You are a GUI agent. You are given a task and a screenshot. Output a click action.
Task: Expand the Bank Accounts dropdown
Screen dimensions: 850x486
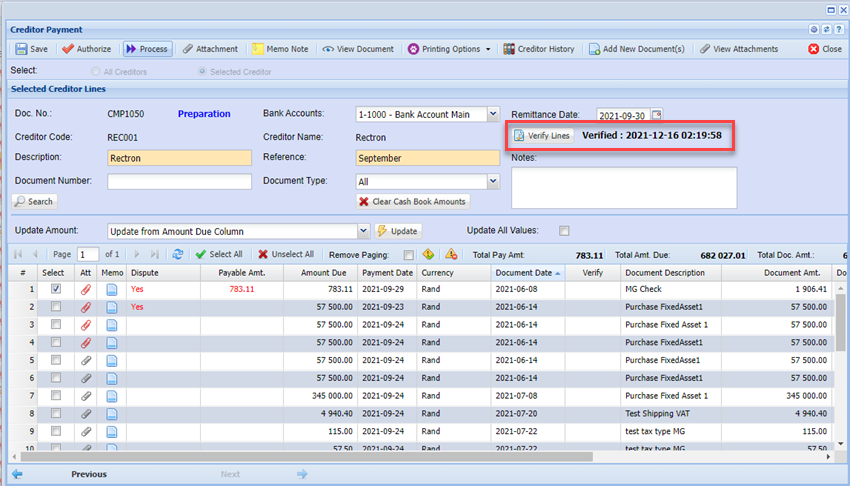pyautogui.click(x=492, y=115)
